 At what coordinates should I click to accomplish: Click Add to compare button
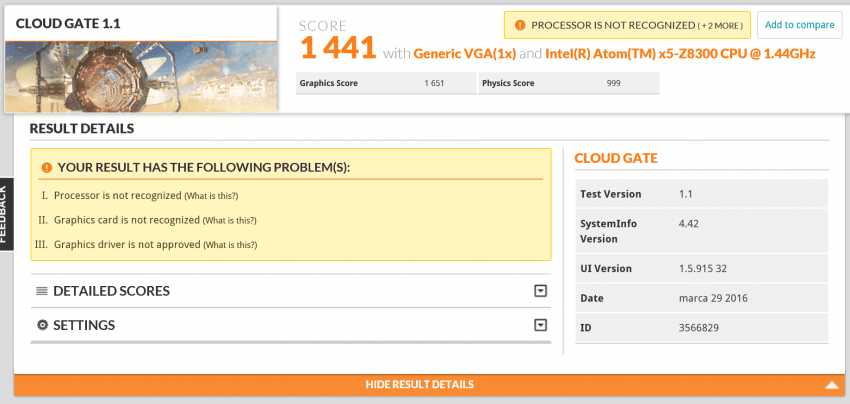click(799, 25)
